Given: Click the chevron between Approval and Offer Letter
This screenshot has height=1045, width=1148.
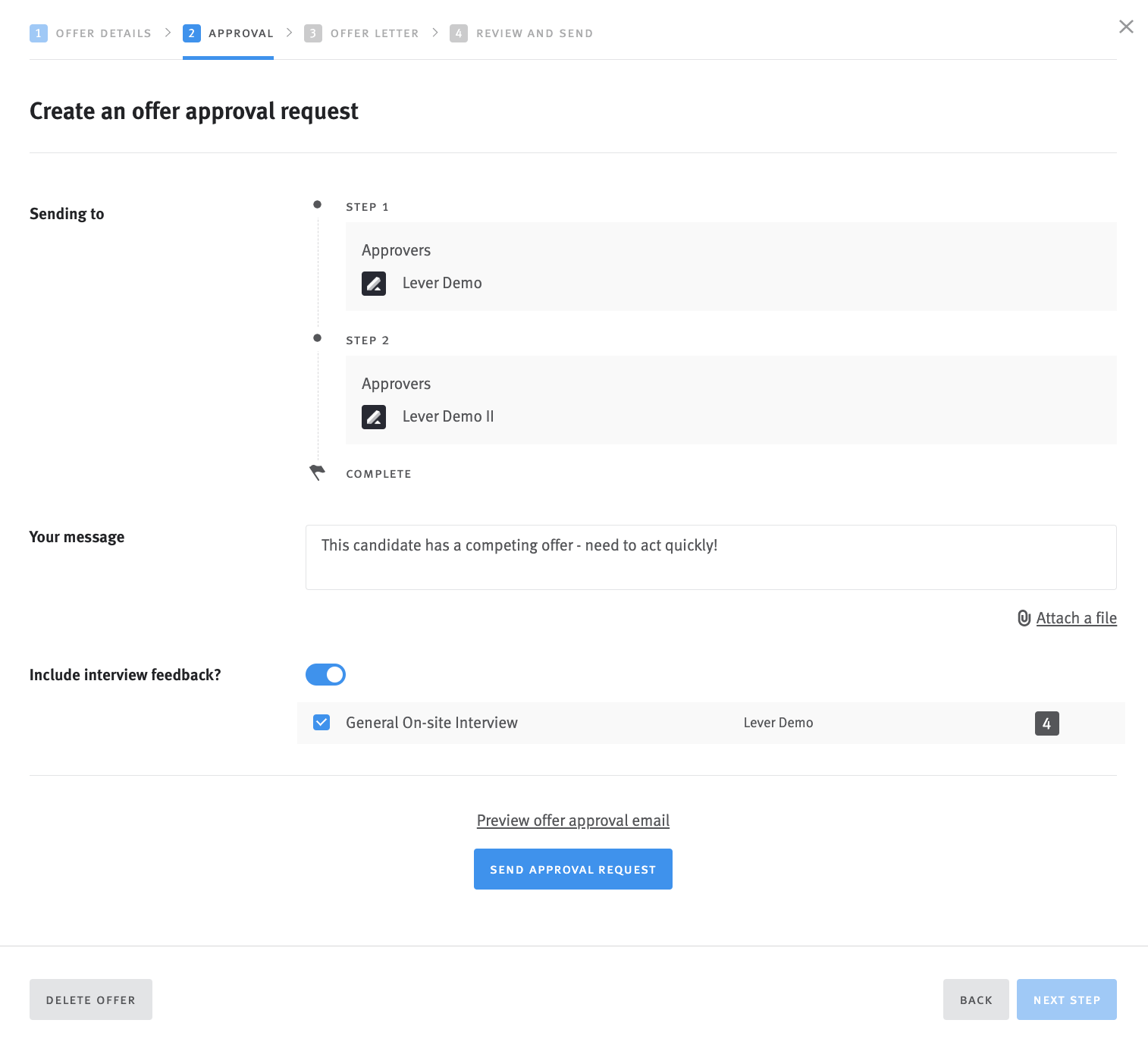Looking at the screenshot, I should coord(289,33).
